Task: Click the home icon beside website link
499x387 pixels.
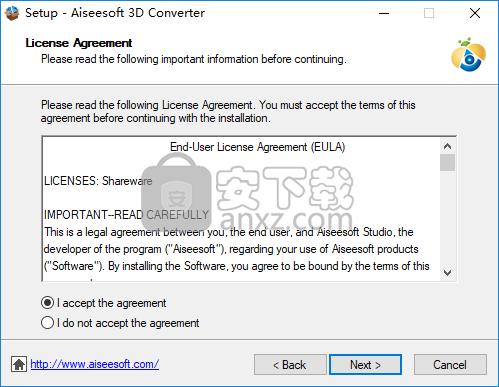Action: coord(19,364)
